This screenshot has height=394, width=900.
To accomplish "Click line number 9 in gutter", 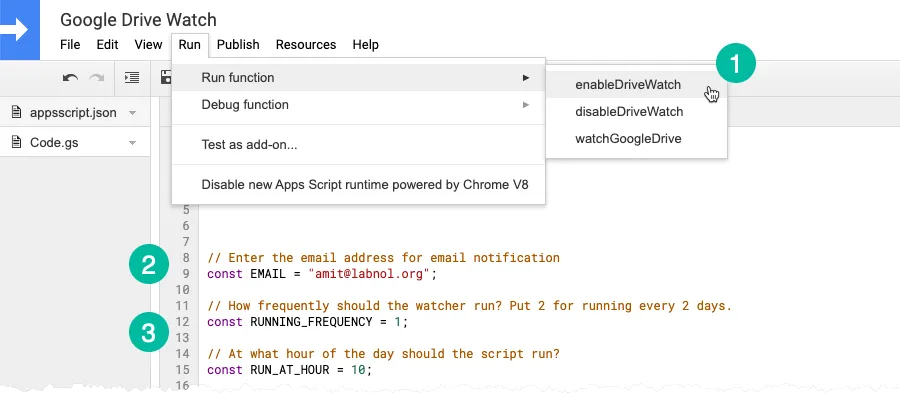I will tap(185, 274).
